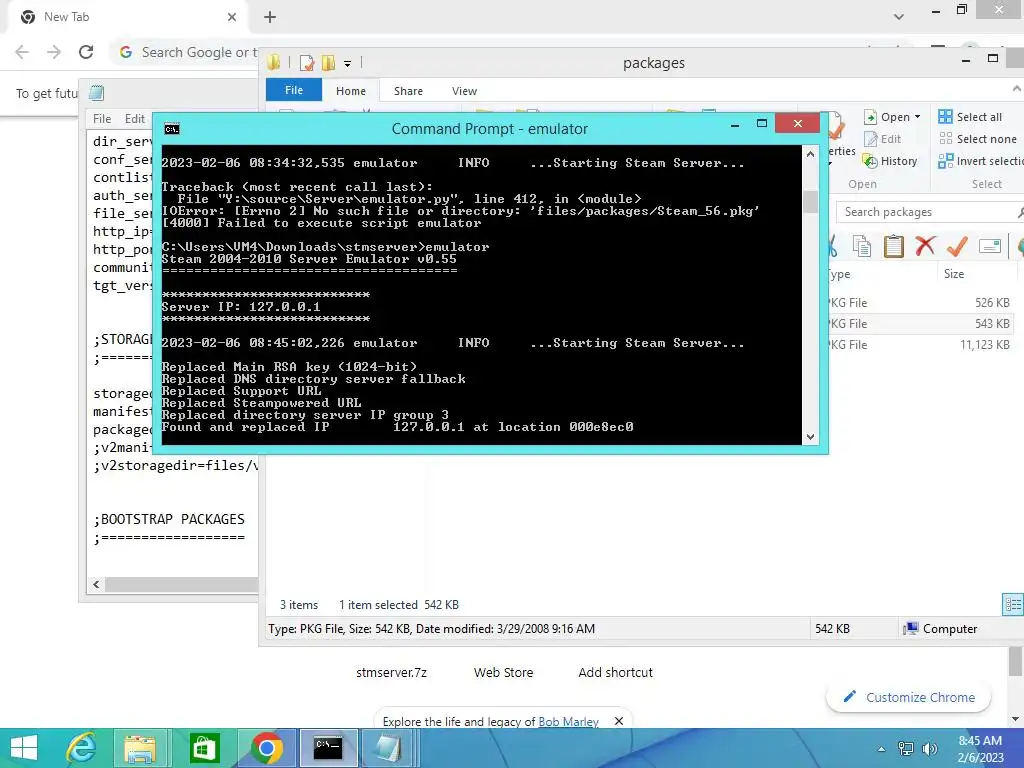Click the Command Prompt title bar icon

coord(172,129)
